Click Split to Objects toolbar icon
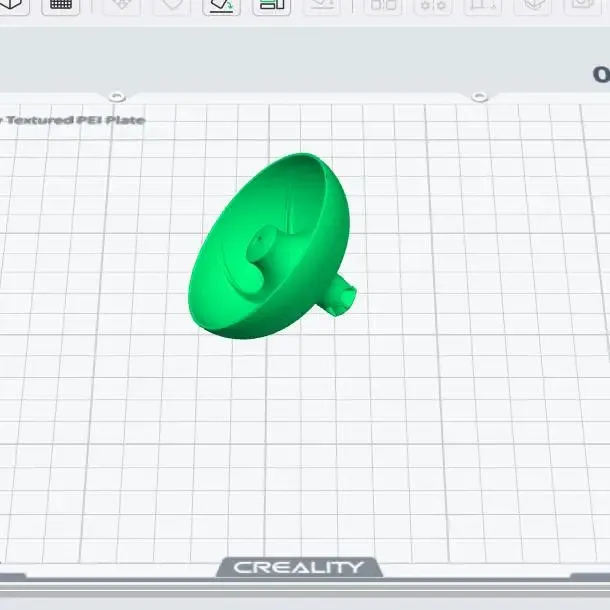The height and width of the screenshot is (610, 610). tap(383, 5)
